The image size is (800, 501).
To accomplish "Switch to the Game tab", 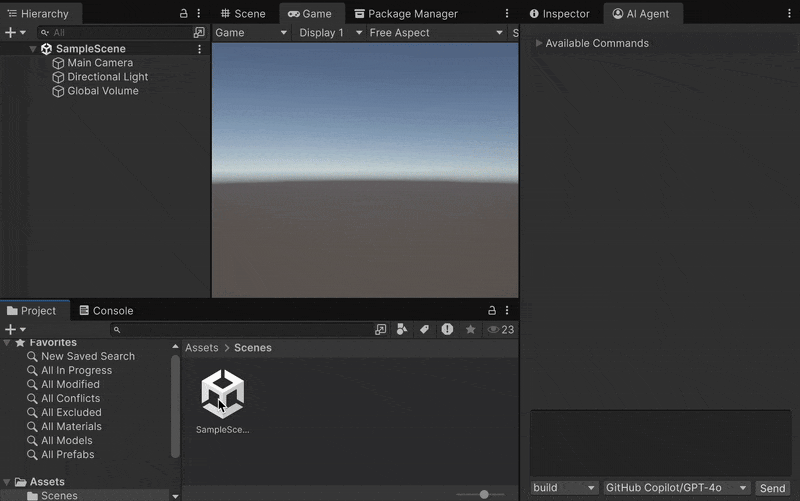I will (310, 14).
